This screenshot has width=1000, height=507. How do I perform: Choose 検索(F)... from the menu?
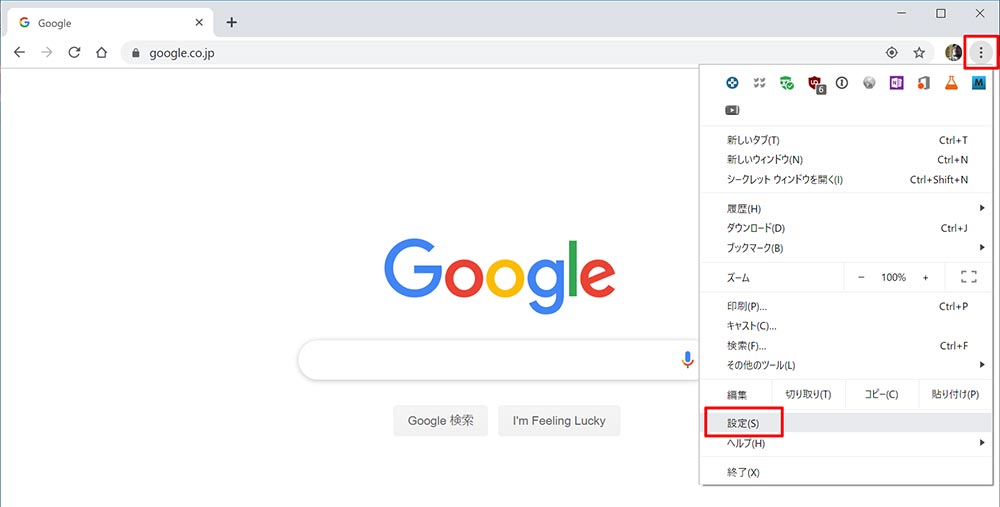pyautogui.click(x=846, y=346)
